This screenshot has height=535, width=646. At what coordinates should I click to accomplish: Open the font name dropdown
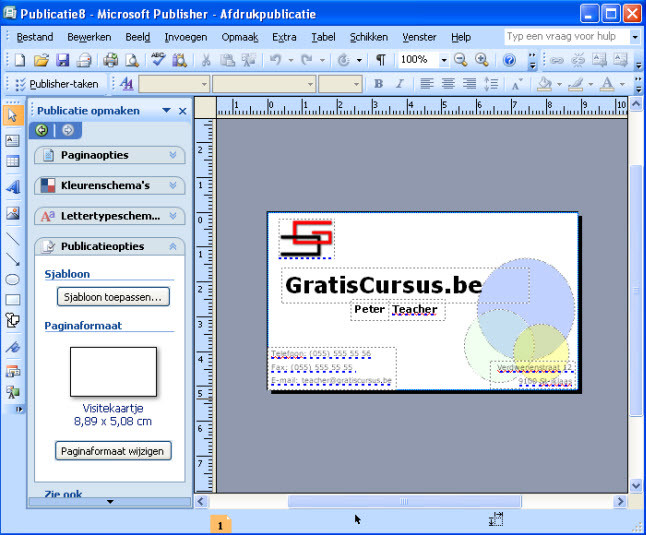(x=310, y=84)
